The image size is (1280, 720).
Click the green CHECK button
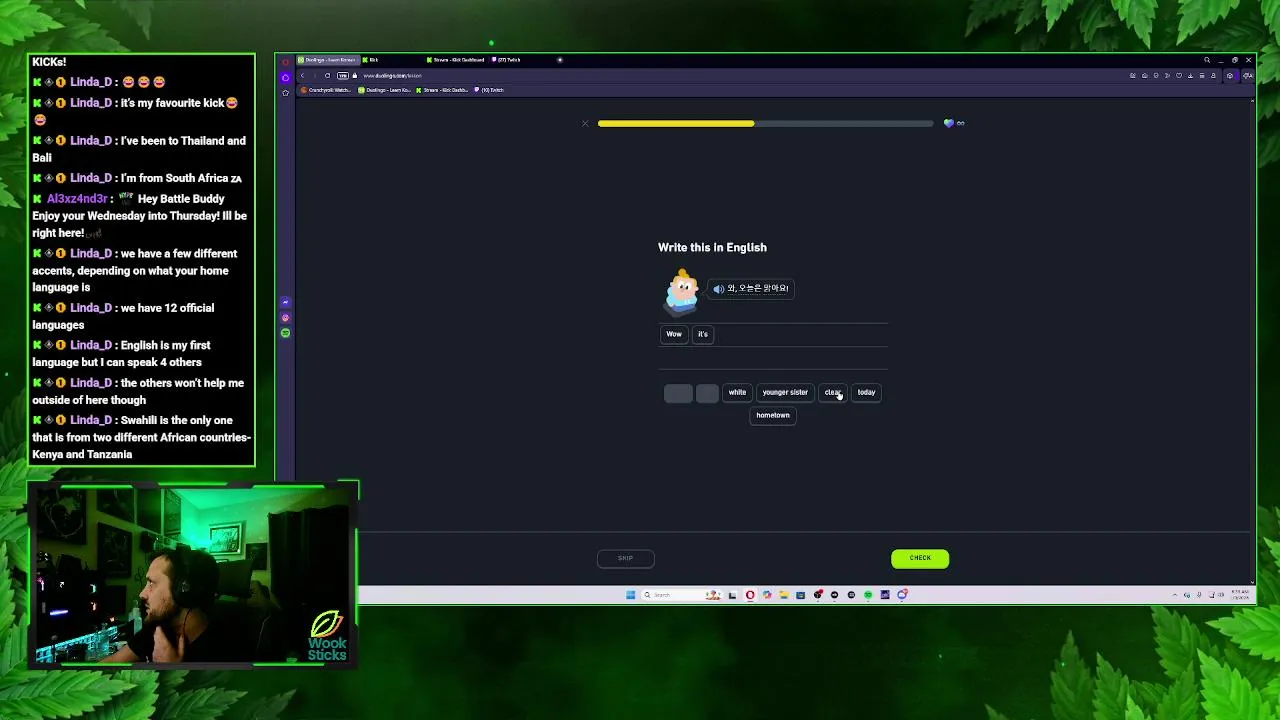point(920,558)
